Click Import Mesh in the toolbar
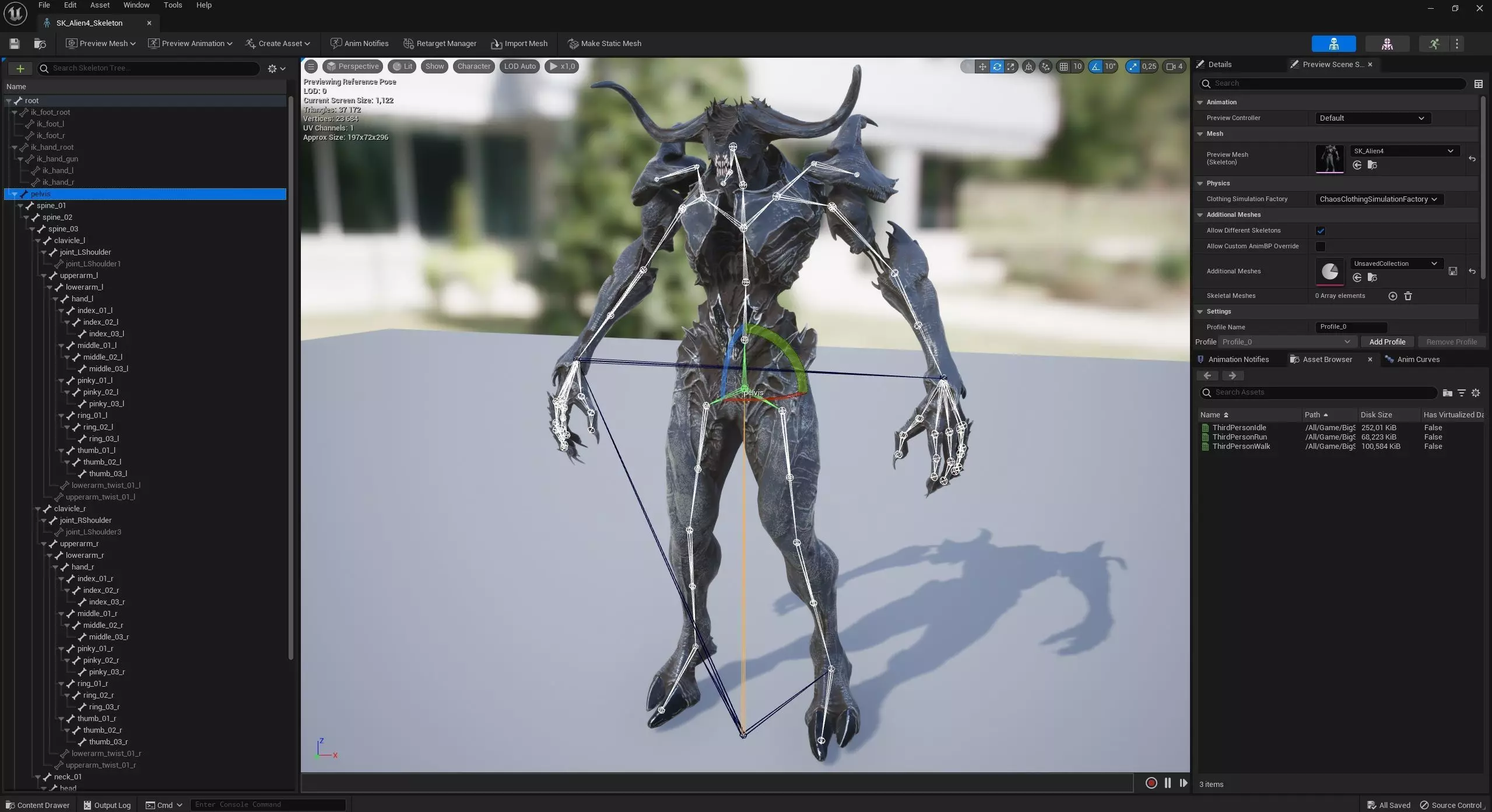The height and width of the screenshot is (812, 1492). coord(519,44)
